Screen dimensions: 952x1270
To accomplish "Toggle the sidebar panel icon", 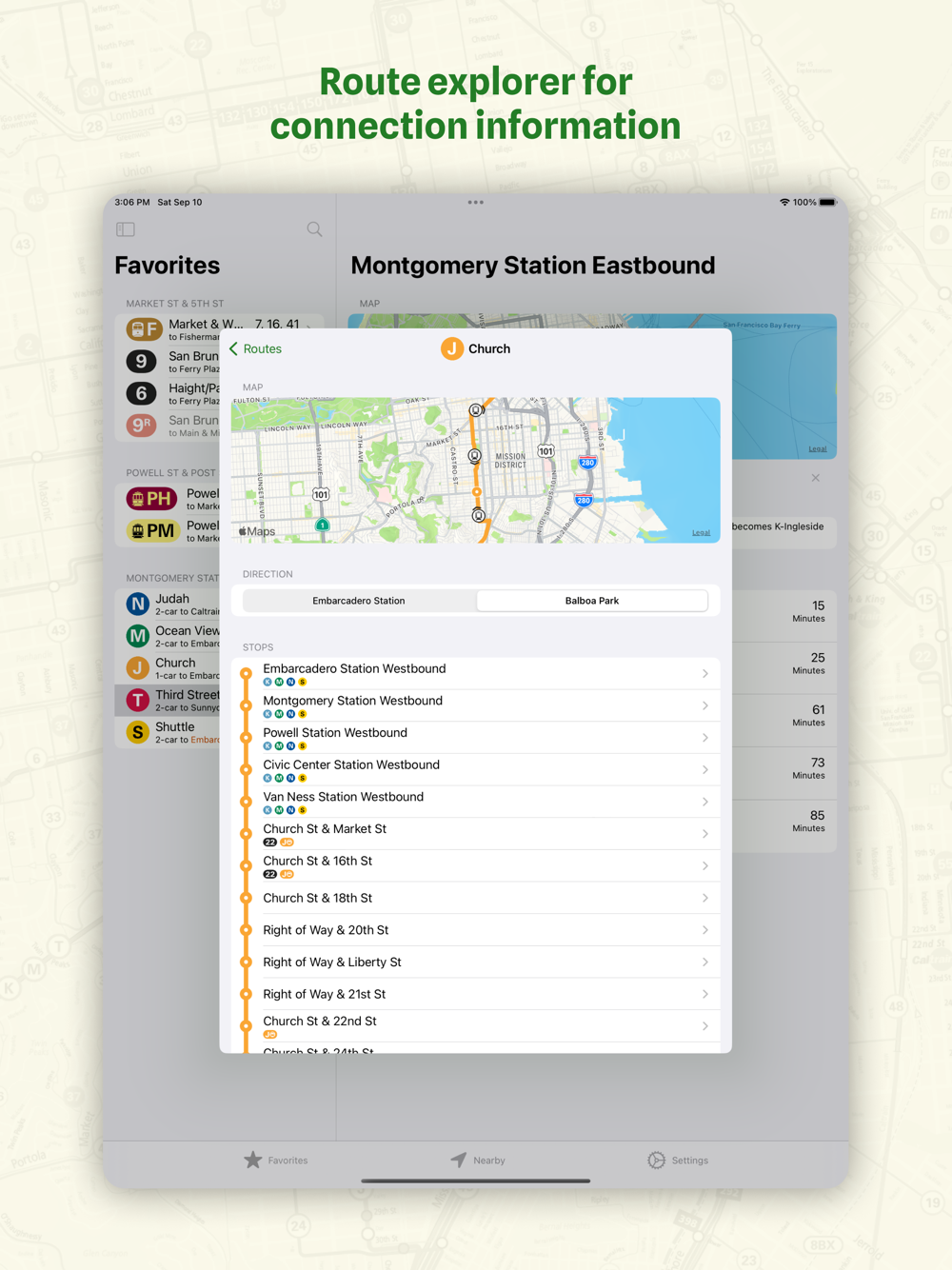I will 126,229.
